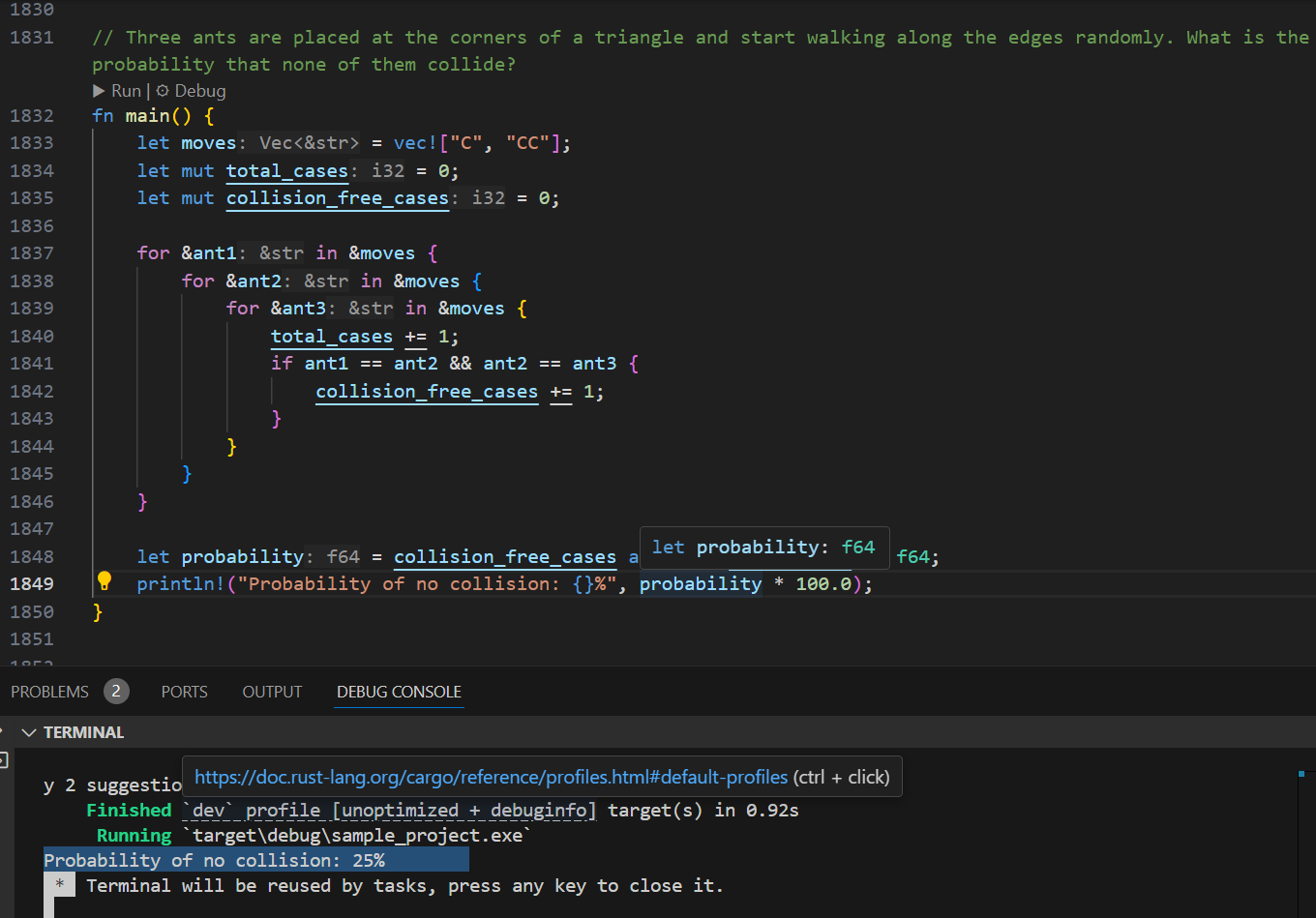This screenshot has height=918, width=1316.
Task: Switch to the PROBLEMS tab
Action: (49, 692)
